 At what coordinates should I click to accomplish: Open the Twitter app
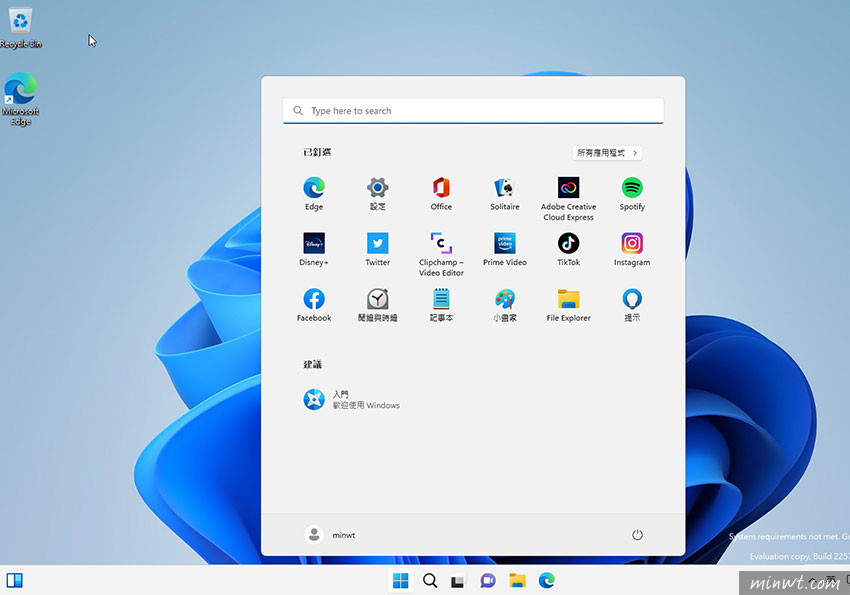coord(377,249)
